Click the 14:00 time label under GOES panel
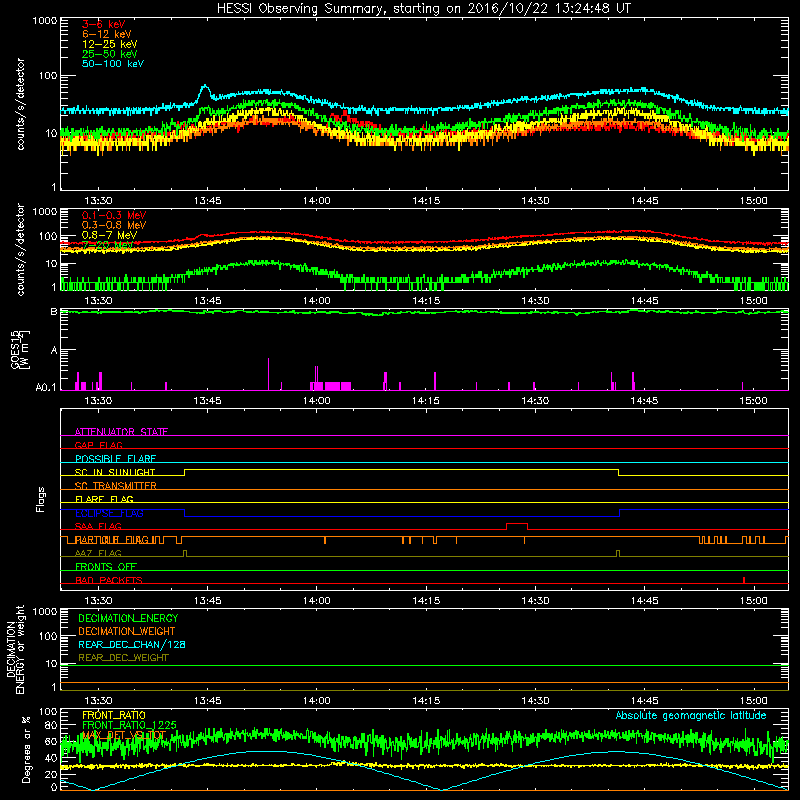This screenshot has width=800, height=800. pyautogui.click(x=316, y=401)
